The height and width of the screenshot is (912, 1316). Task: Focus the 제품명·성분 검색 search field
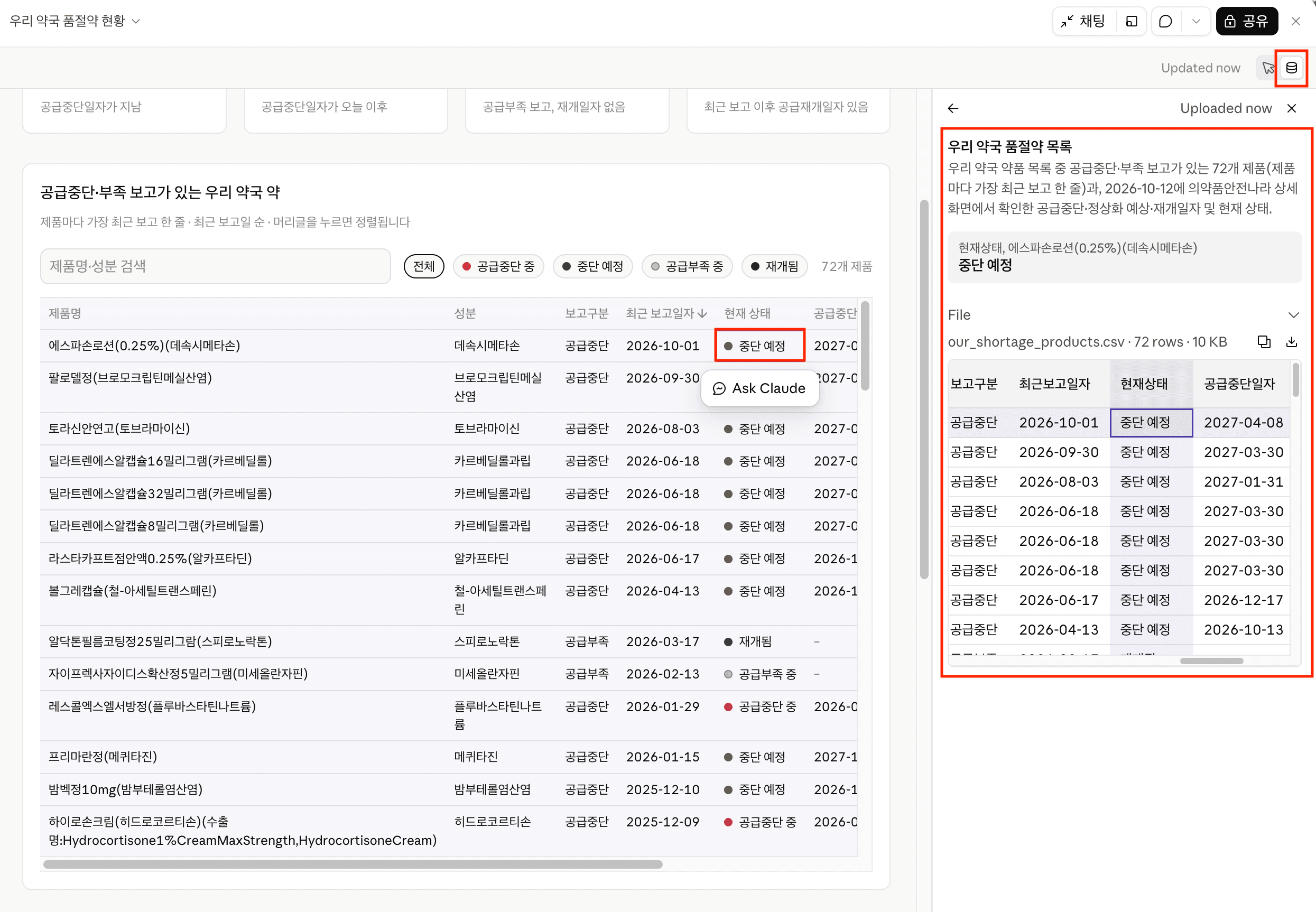coord(215,266)
